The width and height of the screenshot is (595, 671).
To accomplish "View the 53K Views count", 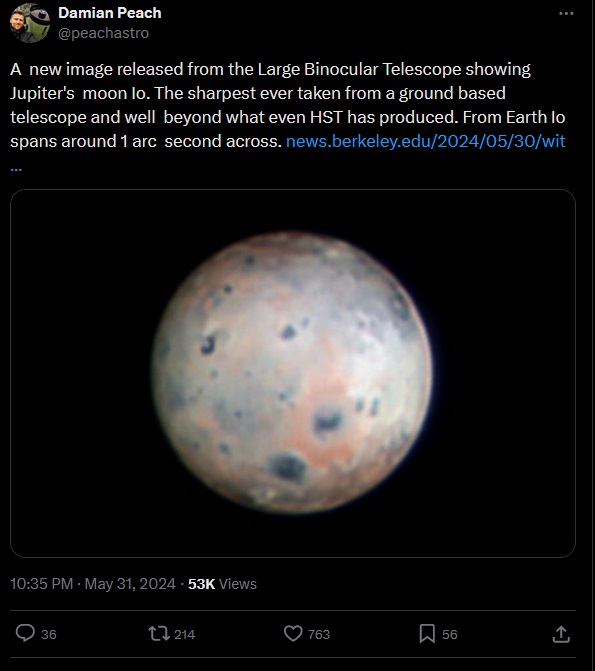I will (x=222, y=584).
